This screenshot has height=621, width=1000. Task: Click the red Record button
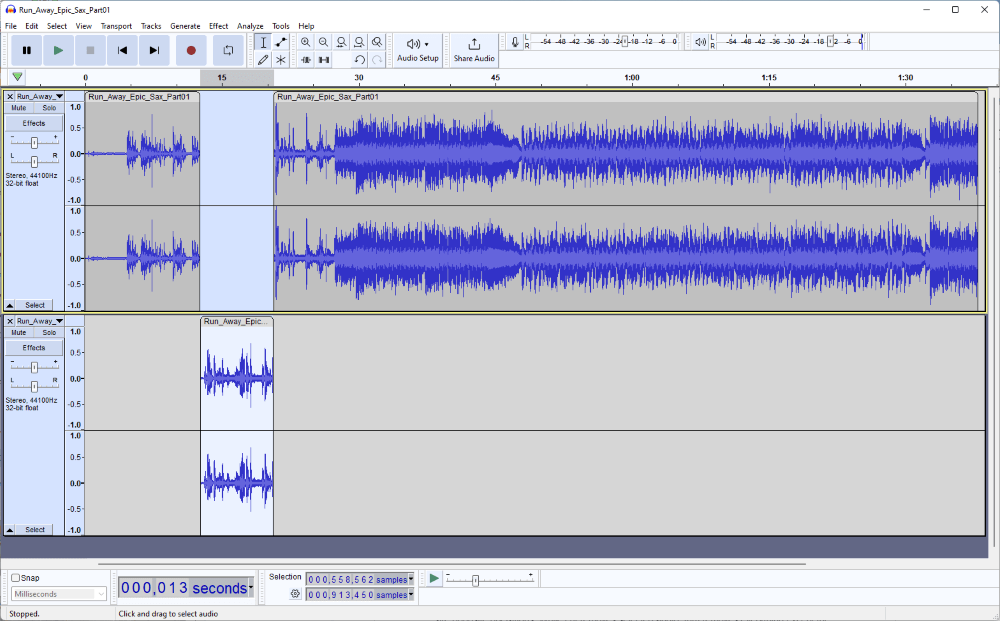coord(191,50)
